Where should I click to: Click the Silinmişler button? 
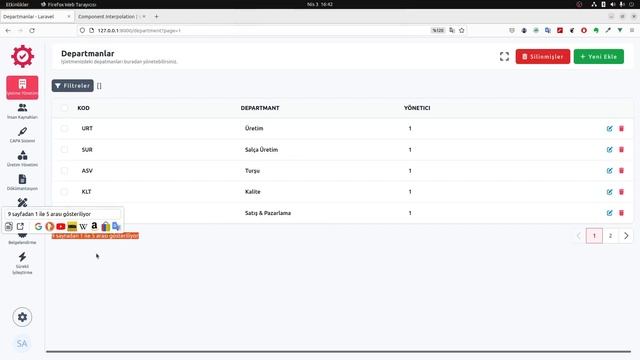(543, 57)
